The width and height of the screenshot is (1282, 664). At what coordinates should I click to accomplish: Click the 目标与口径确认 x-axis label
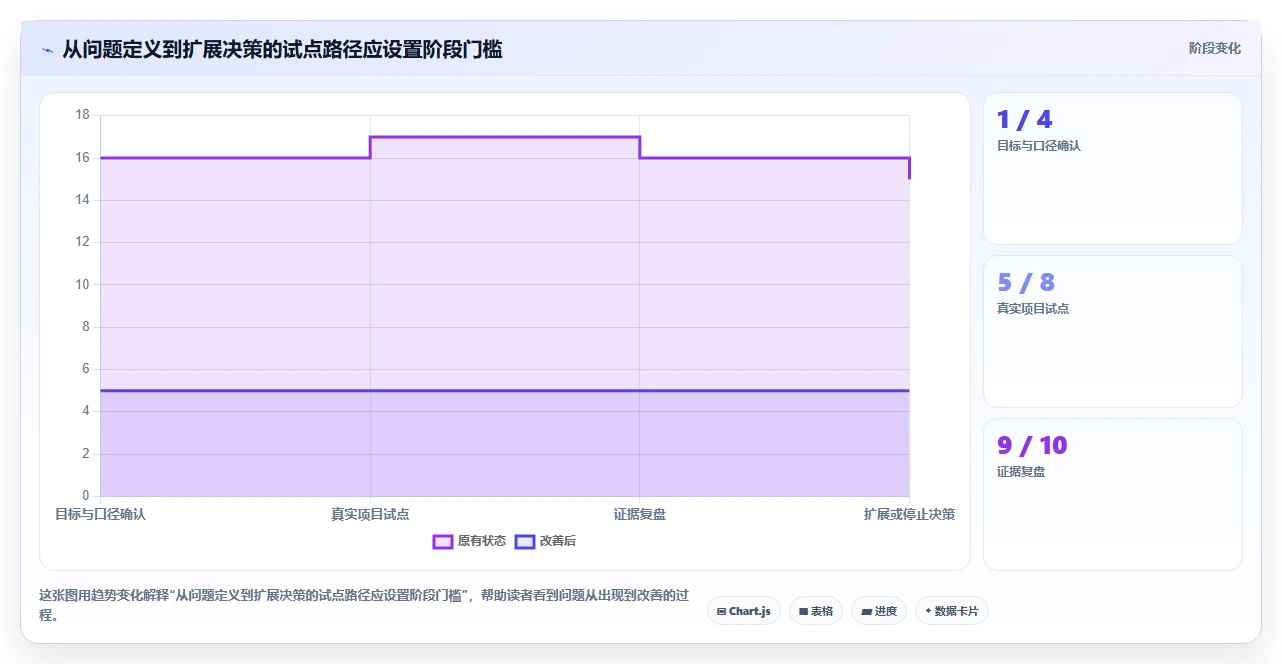click(100, 514)
